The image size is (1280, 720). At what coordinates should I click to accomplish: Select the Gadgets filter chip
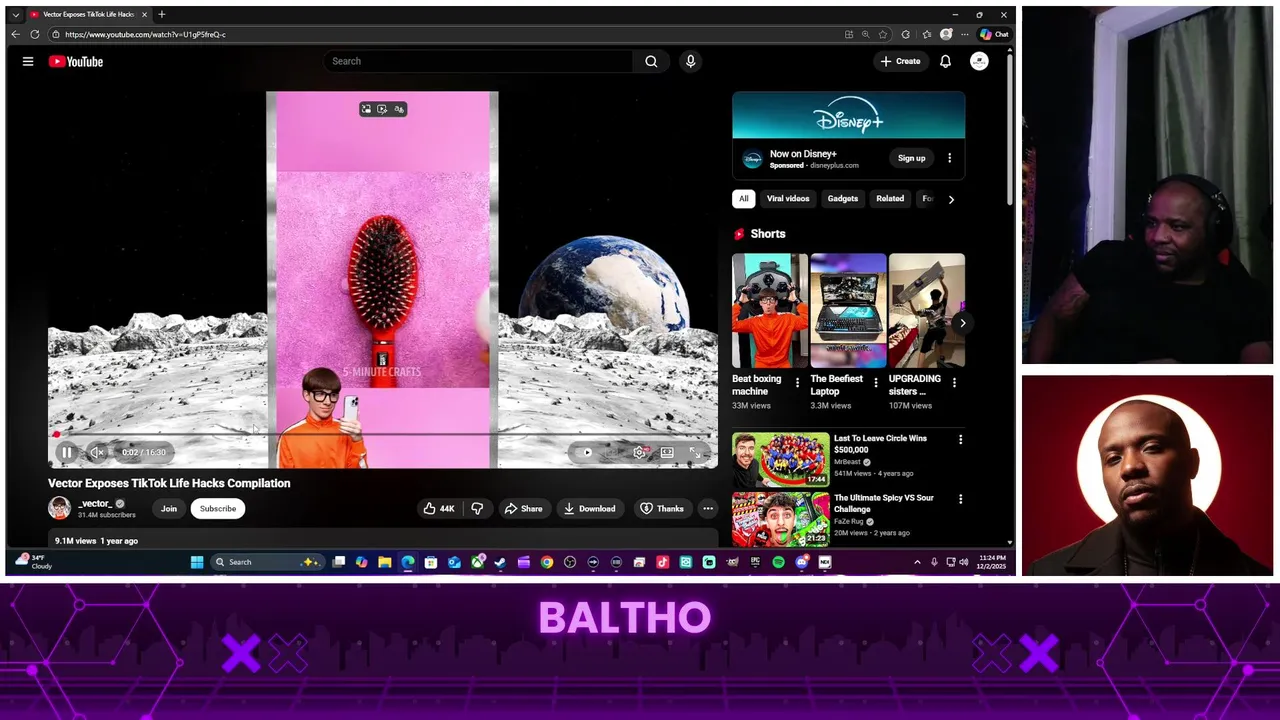click(843, 198)
